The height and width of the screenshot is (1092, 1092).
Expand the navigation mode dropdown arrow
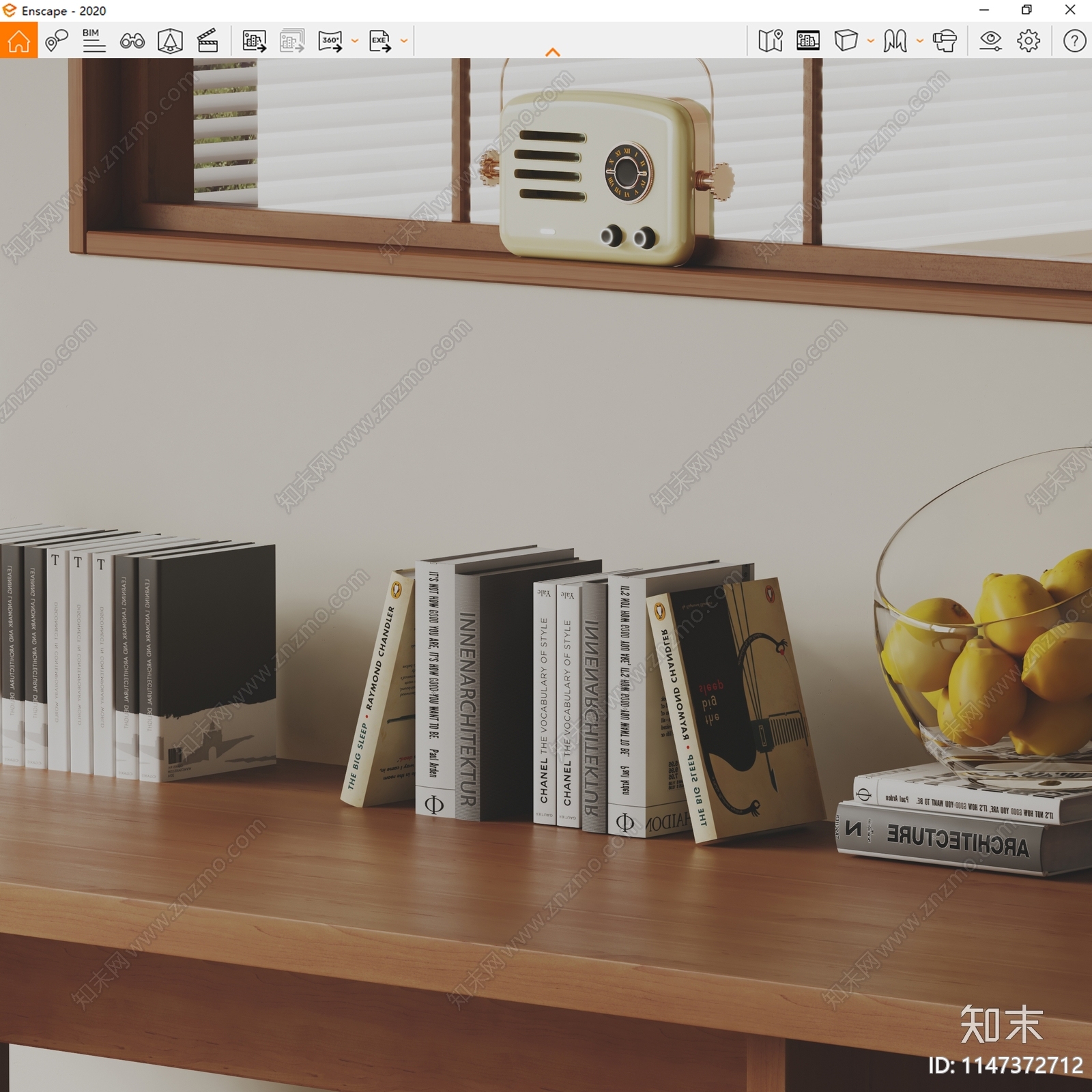(x=920, y=41)
